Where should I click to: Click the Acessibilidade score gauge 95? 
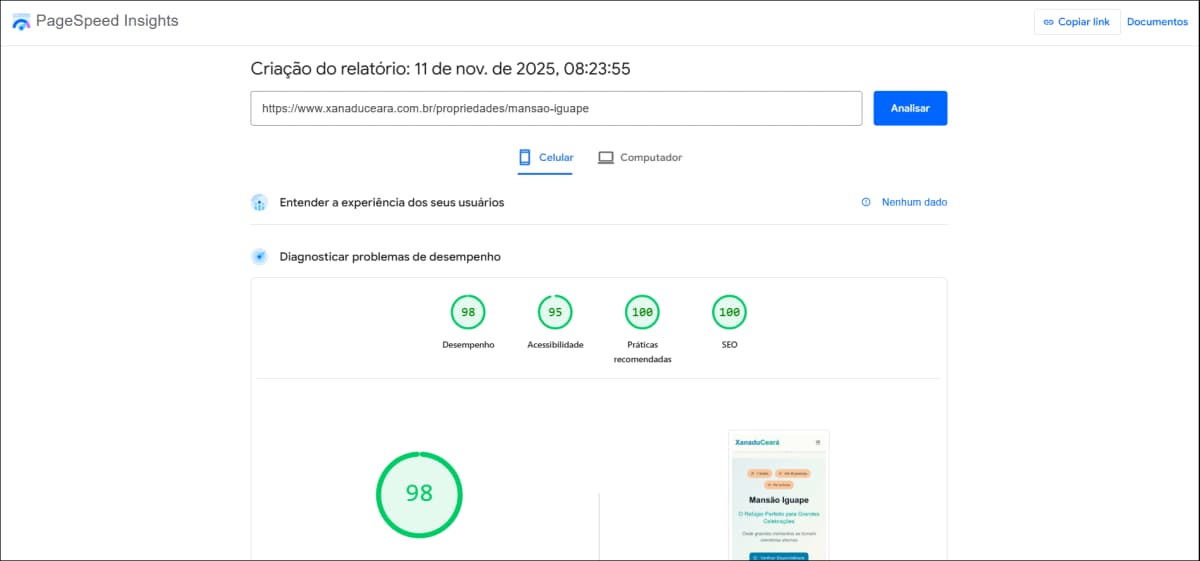click(555, 312)
